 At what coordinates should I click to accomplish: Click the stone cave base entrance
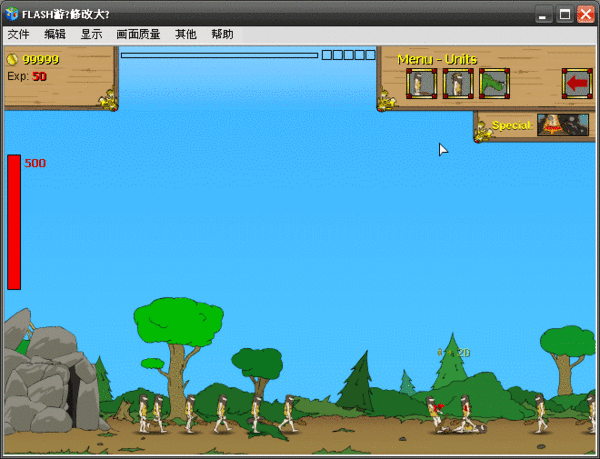(73, 396)
